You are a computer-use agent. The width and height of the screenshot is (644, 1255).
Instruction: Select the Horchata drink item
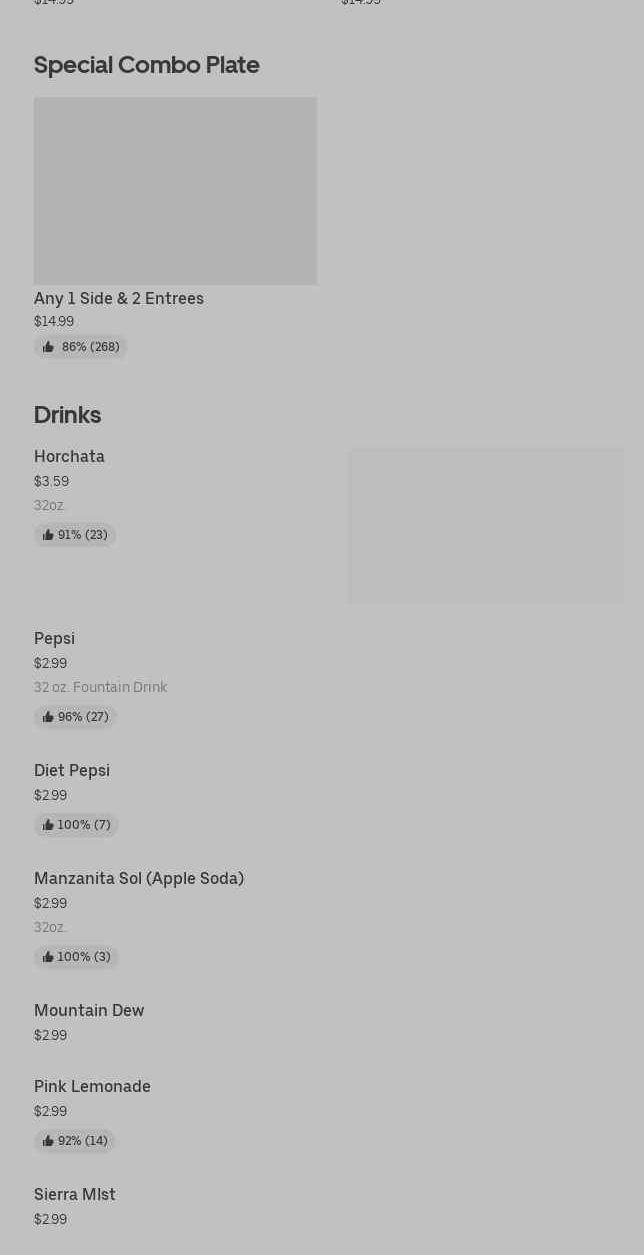pos(69,457)
